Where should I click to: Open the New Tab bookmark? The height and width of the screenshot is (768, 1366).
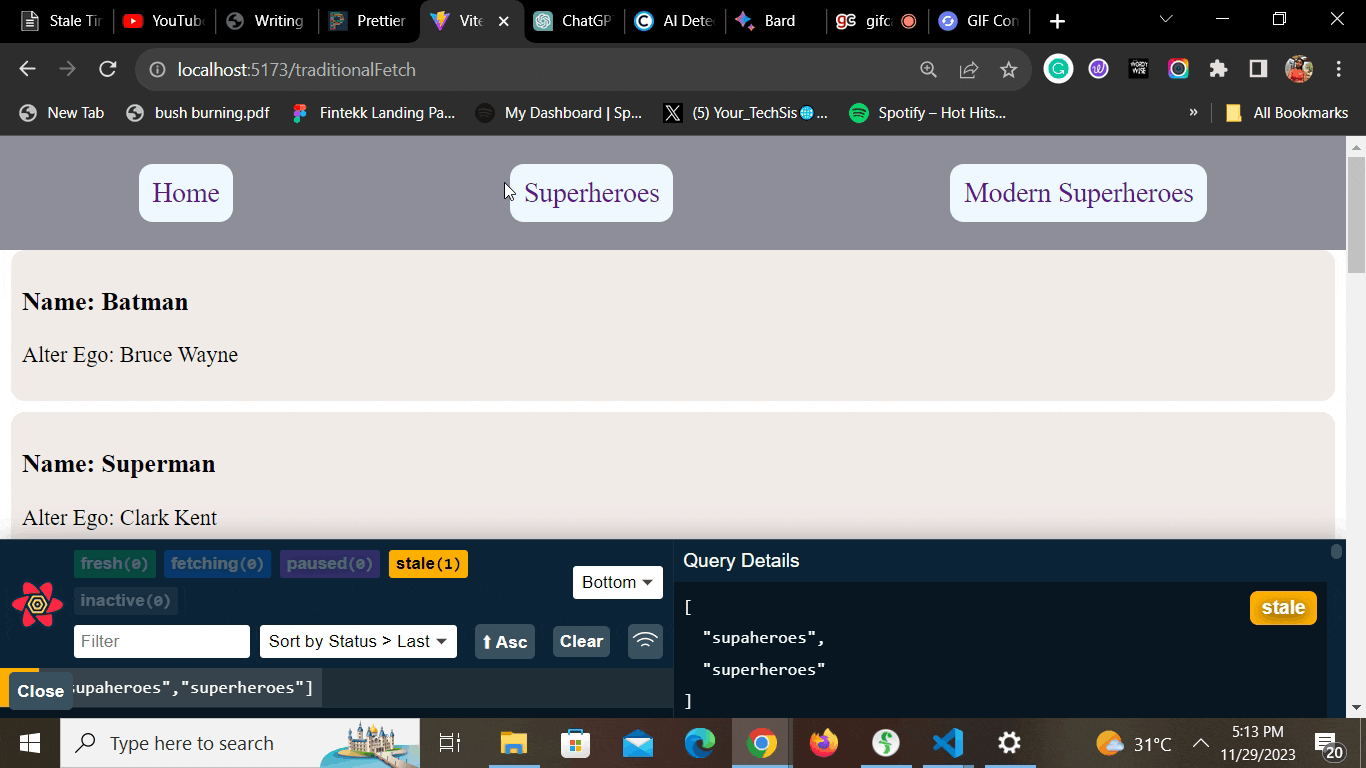62,113
